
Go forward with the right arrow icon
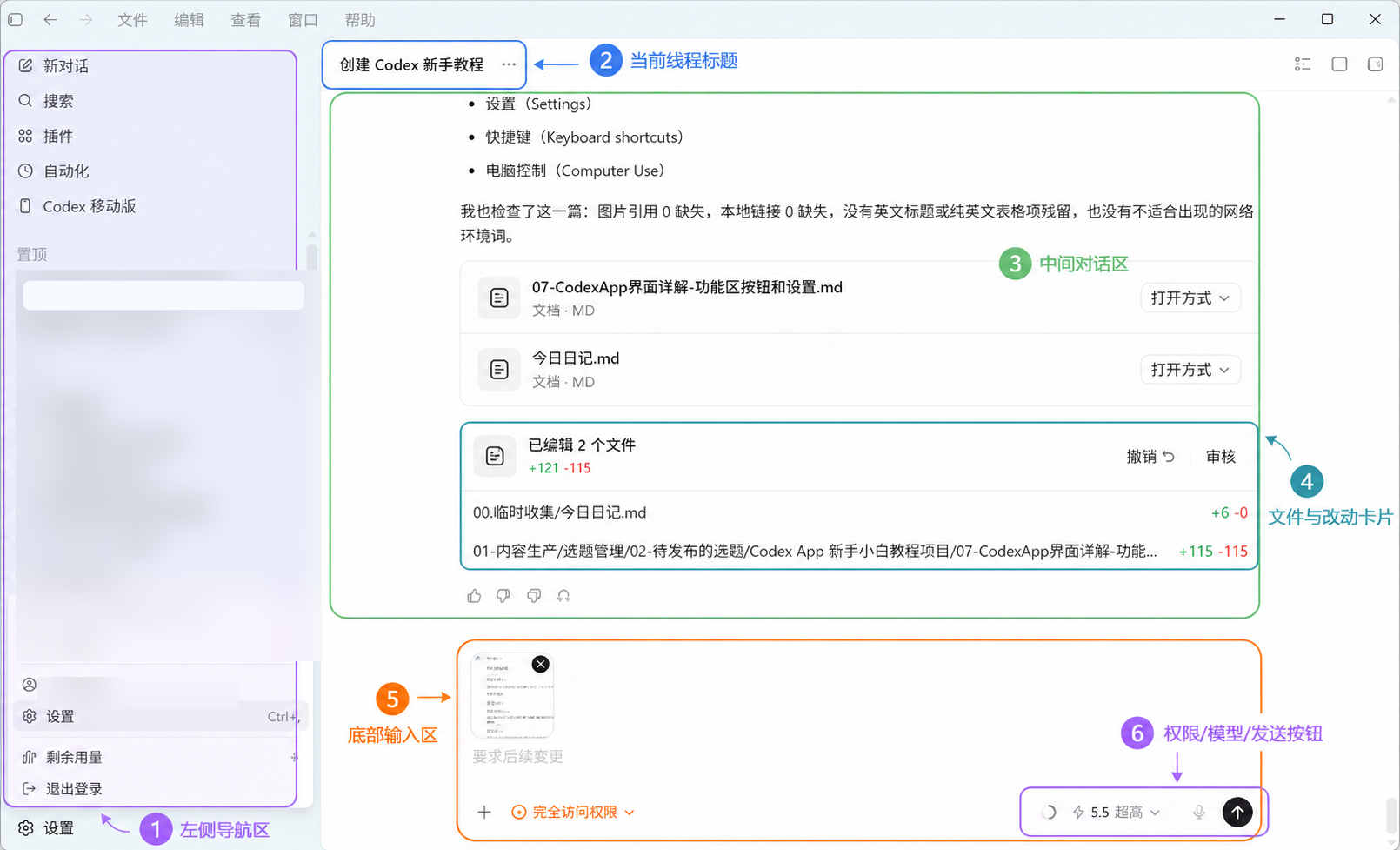click(85, 19)
